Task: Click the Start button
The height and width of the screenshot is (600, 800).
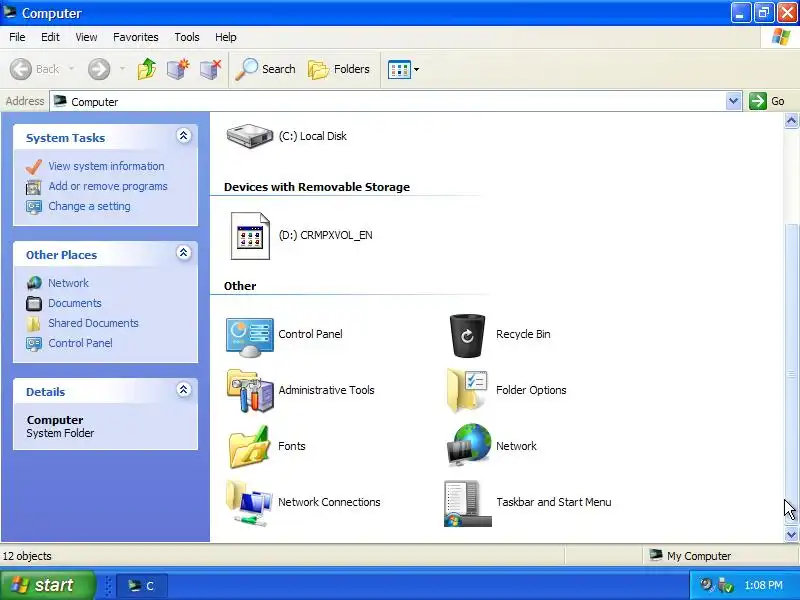Action: click(x=47, y=585)
